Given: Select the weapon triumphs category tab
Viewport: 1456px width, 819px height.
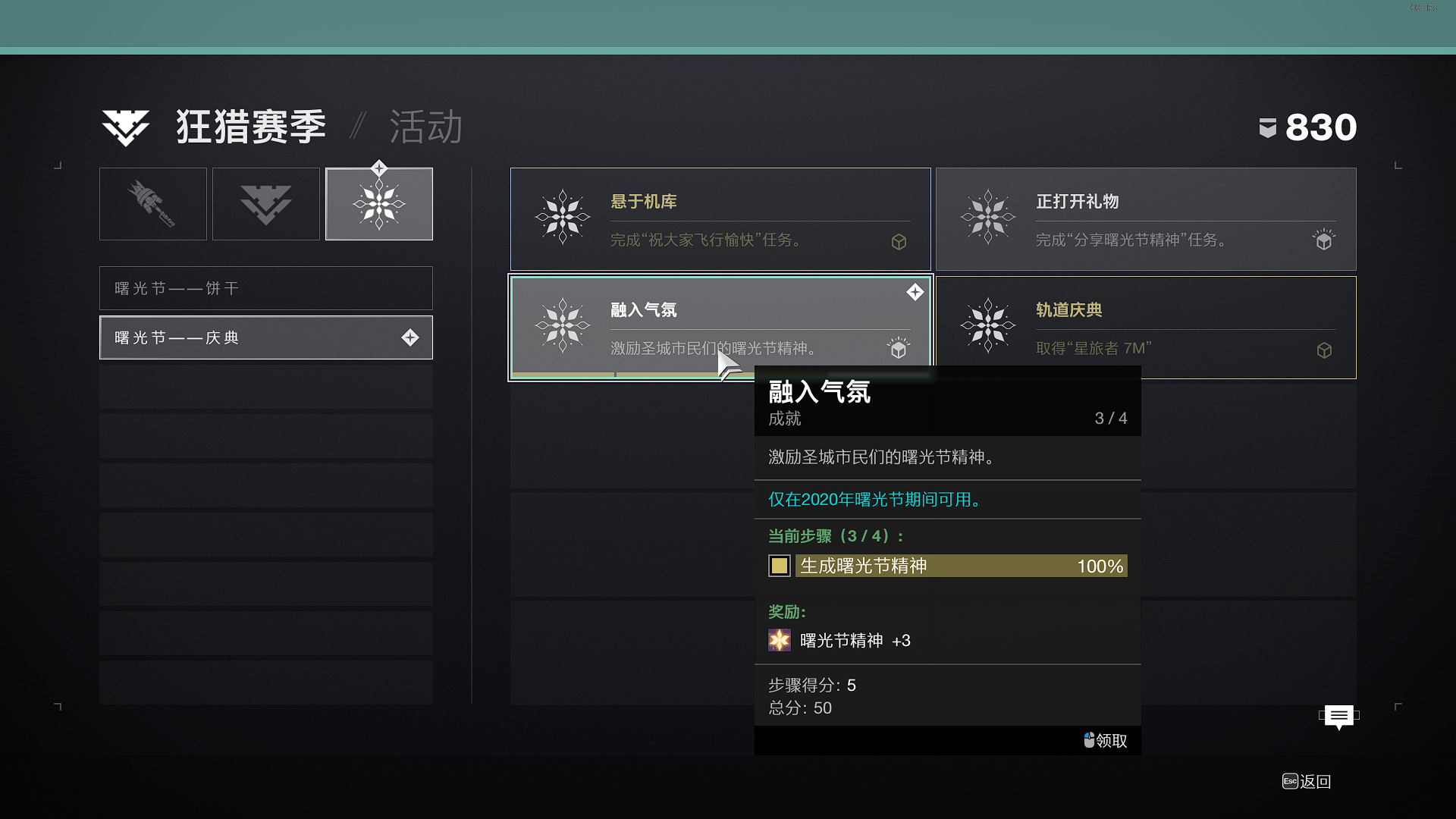Looking at the screenshot, I should (x=152, y=204).
